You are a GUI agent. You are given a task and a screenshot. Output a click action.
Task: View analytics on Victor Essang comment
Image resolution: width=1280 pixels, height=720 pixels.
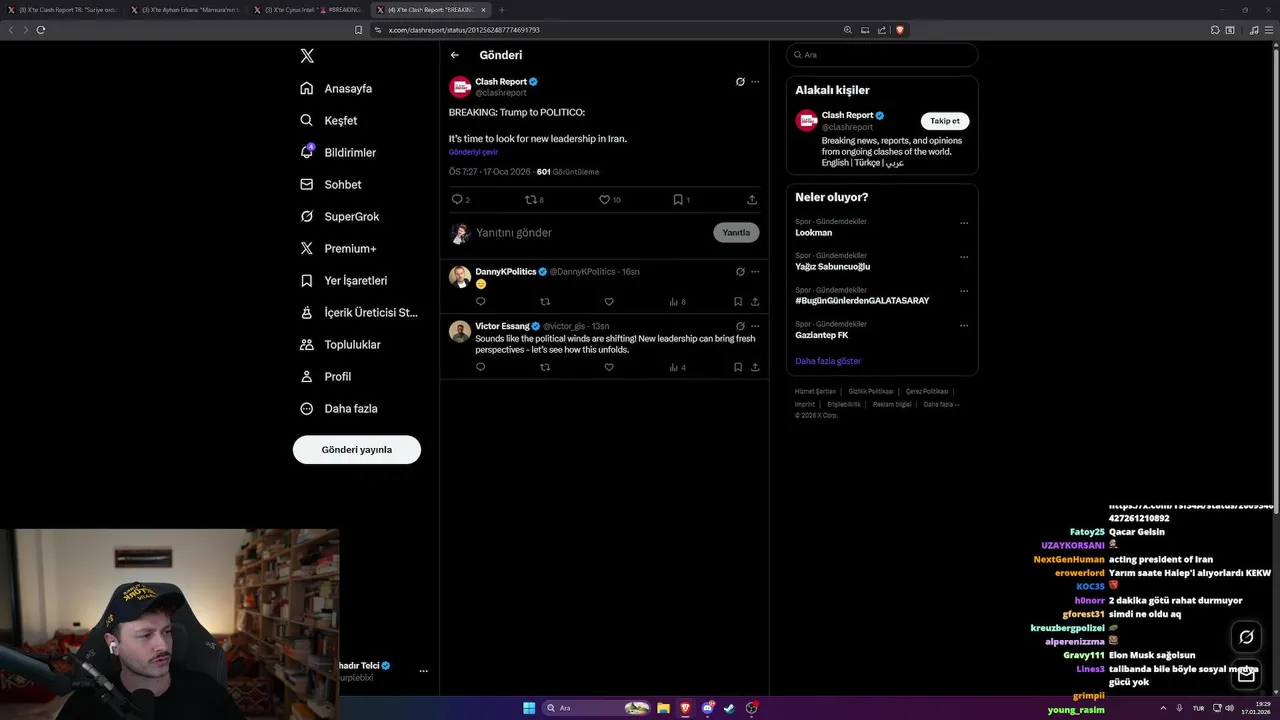pyautogui.click(x=677, y=367)
